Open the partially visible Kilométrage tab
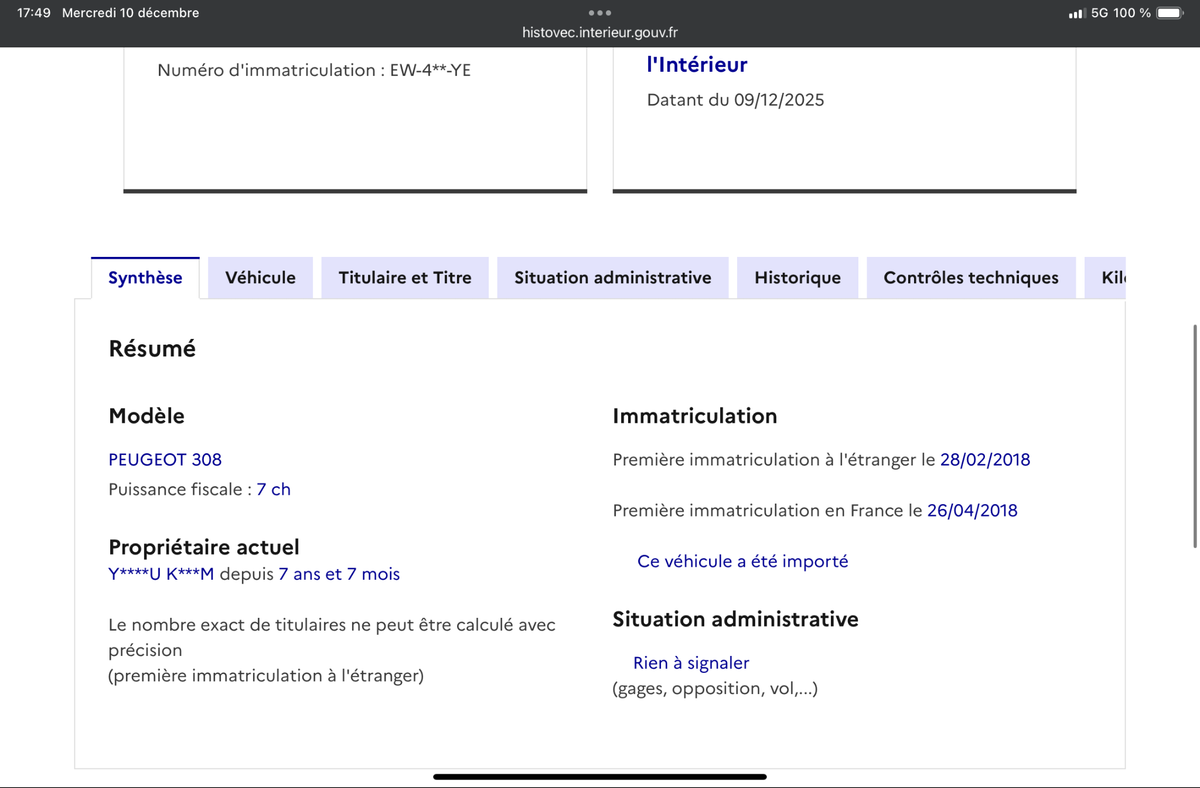The image size is (1200, 788). [x=1106, y=278]
